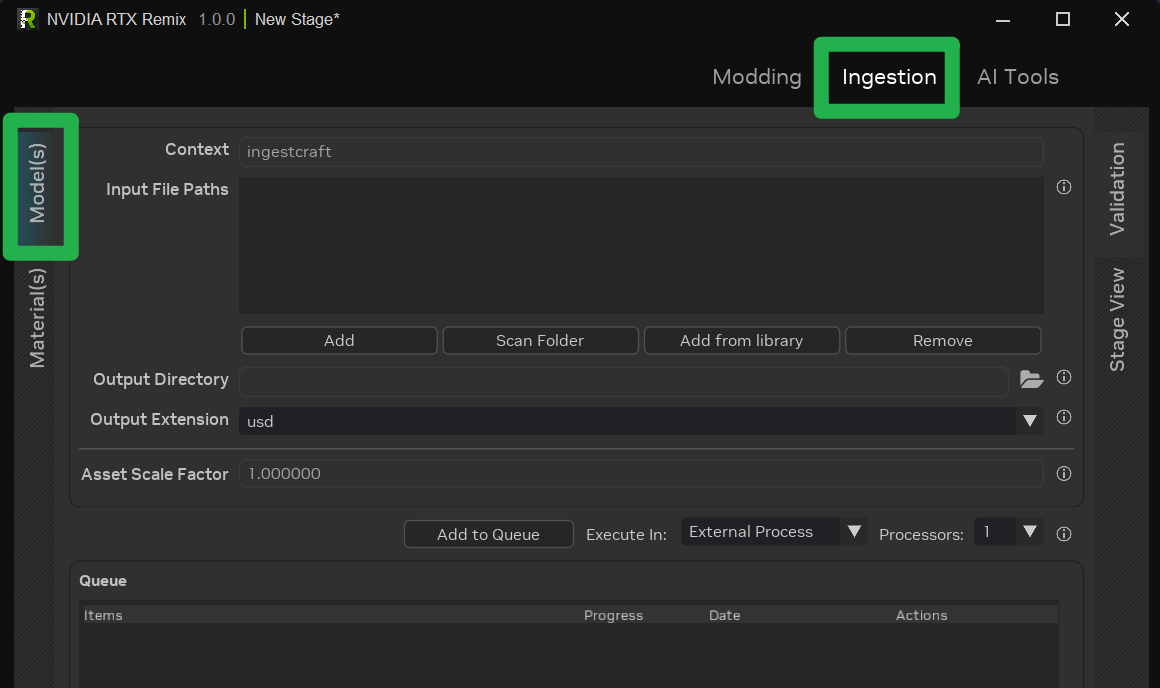The image size is (1160, 688).
Task: Click info icon beside Input File Paths
Action: [1063, 187]
